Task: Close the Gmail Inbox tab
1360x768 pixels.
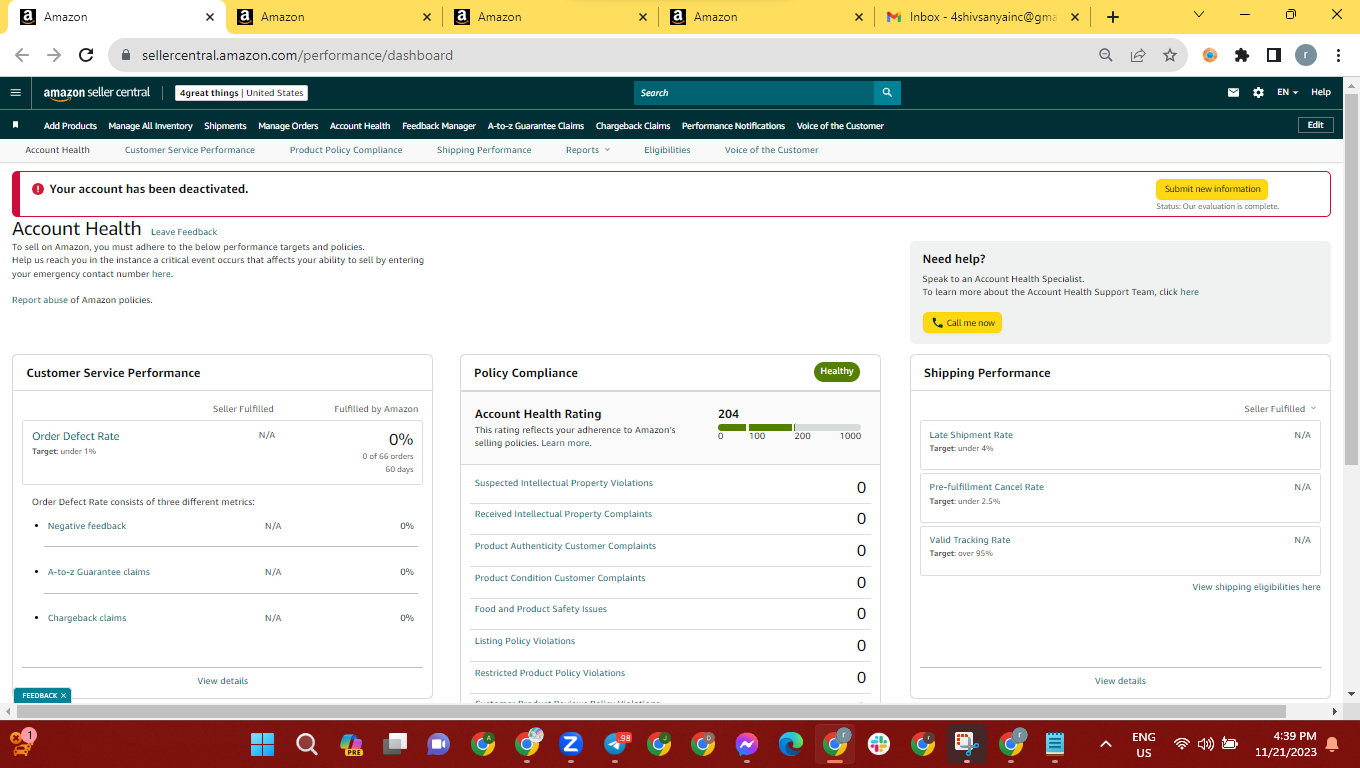Action: (x=1076, y=17)
